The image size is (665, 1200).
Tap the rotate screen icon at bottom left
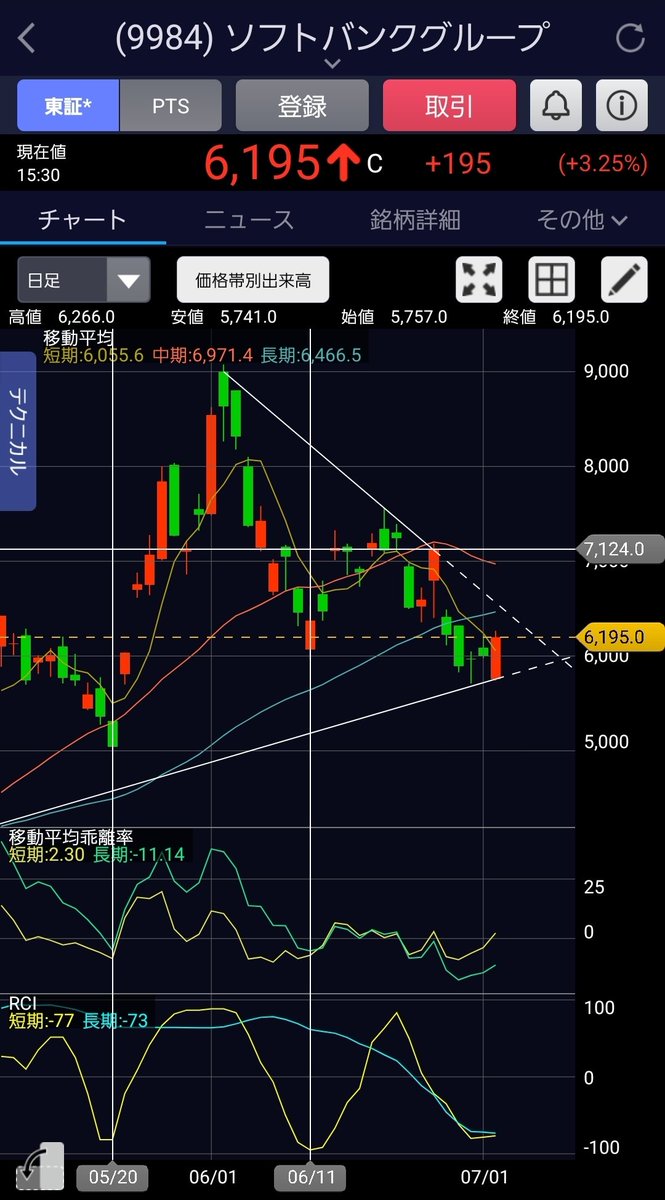(40, 1167)
